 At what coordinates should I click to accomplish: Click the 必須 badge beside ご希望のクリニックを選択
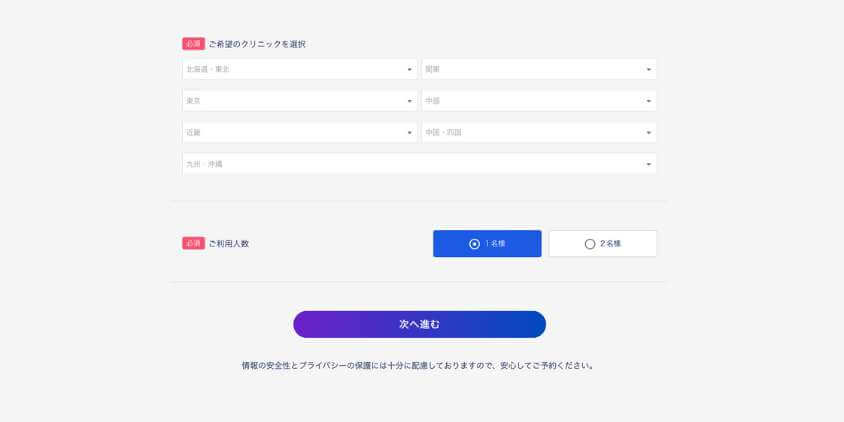193,44
